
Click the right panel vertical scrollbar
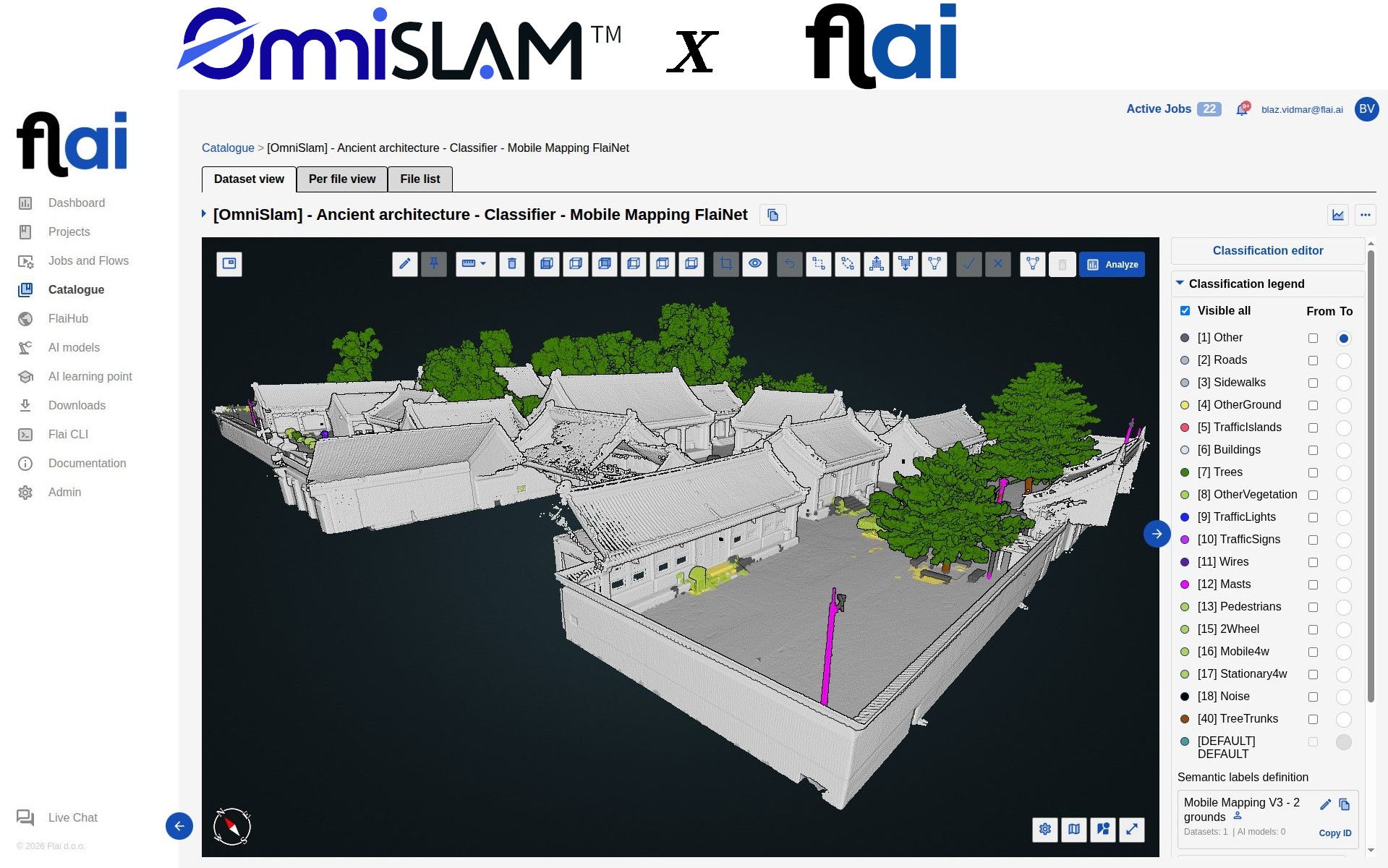coord(1371,476)
